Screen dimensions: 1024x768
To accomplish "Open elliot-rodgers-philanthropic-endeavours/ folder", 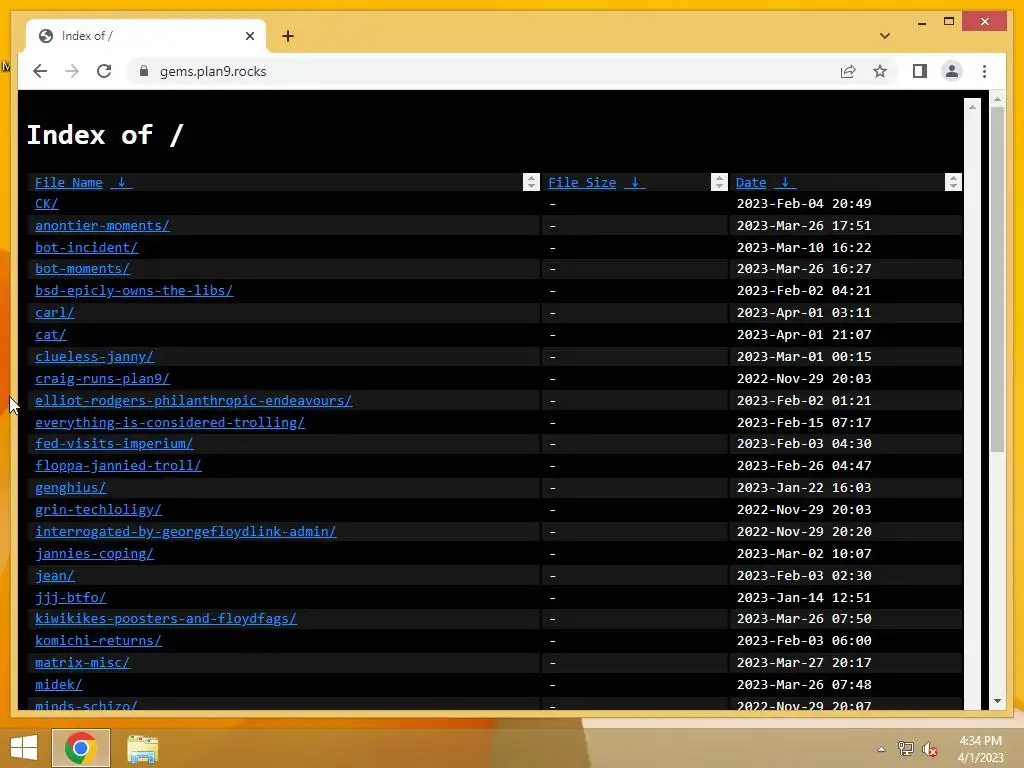I will pos(194,400).
